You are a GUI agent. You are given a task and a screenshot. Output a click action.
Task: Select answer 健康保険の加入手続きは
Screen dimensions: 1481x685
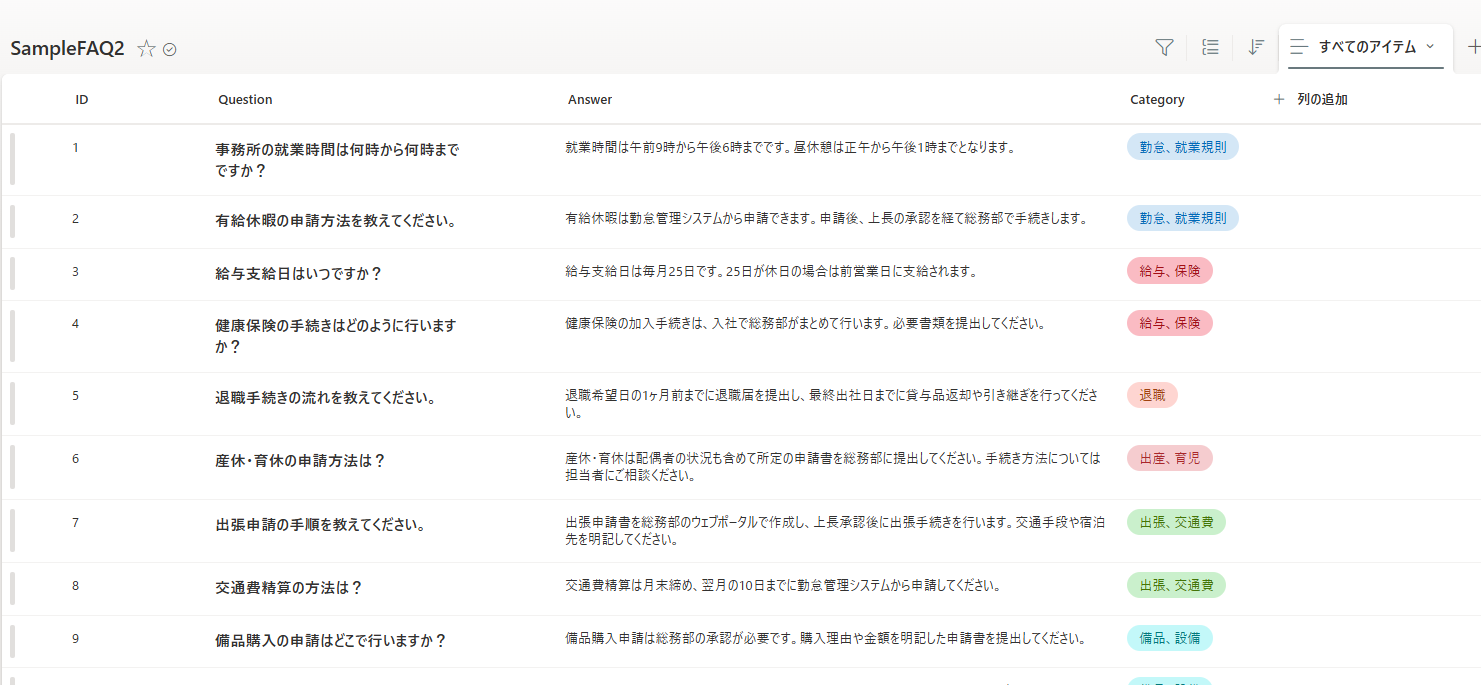pyautogui.click(x=637, y=324)
